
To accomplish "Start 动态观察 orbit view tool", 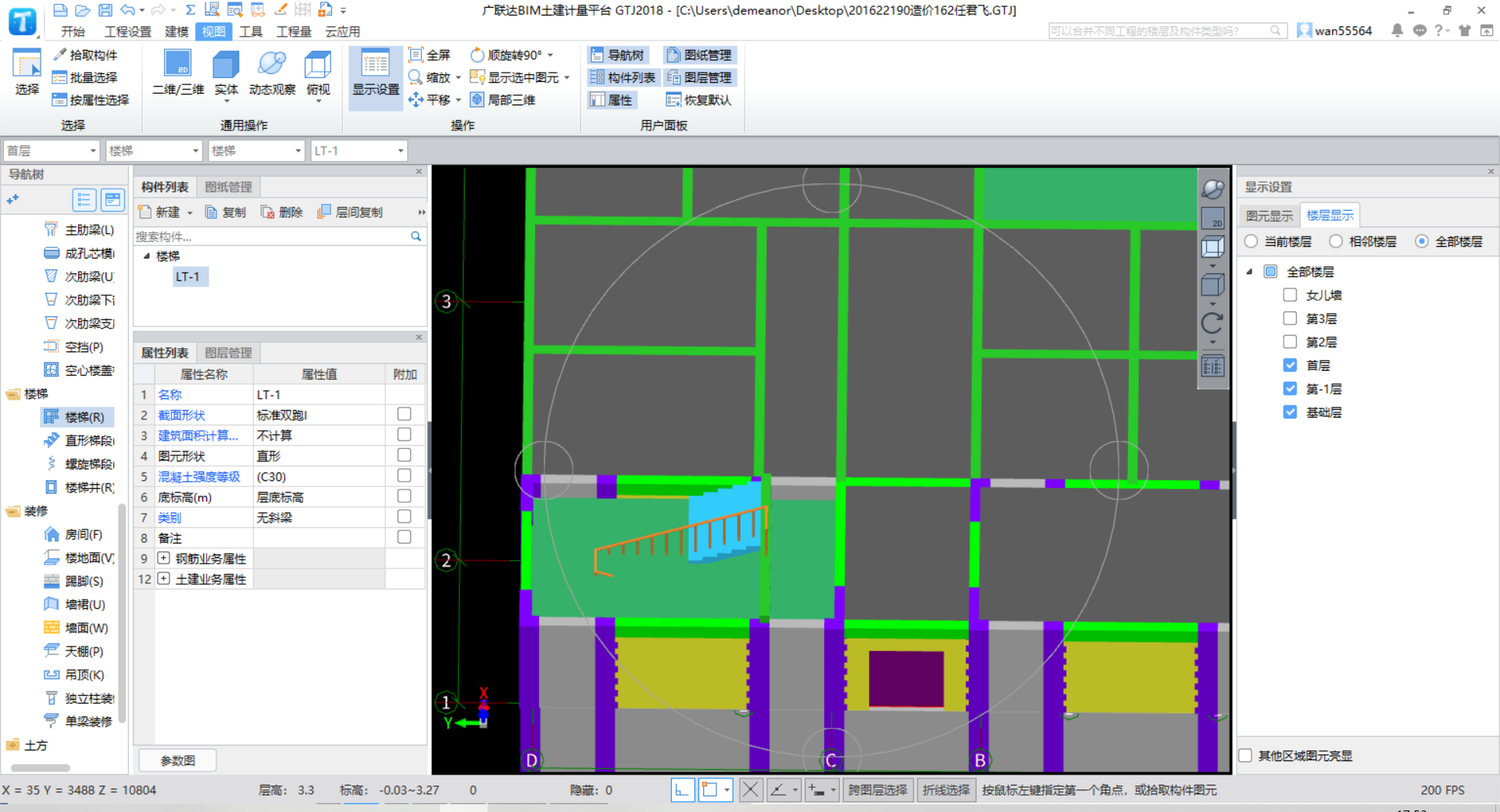I will point(272,73).
